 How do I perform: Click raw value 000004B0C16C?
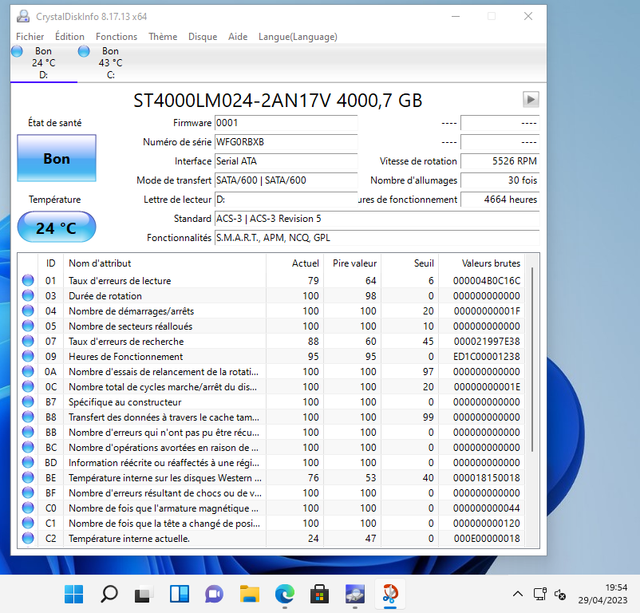[x=487, y=281]
